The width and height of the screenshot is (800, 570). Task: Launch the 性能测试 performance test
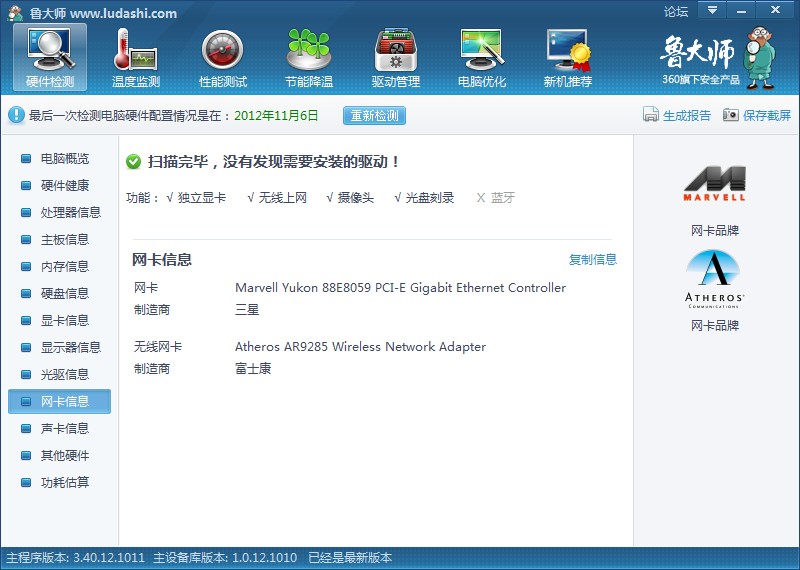[222, 57]
